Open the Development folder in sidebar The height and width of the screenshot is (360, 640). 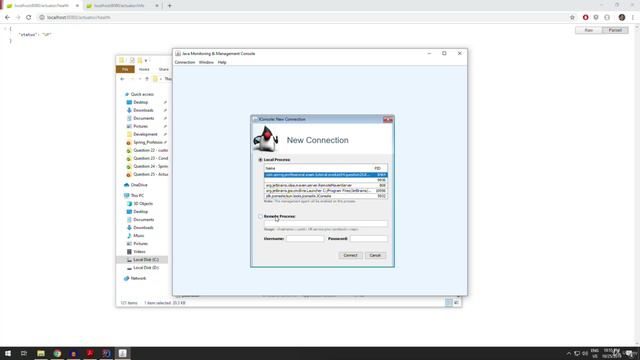pos(145,134)
